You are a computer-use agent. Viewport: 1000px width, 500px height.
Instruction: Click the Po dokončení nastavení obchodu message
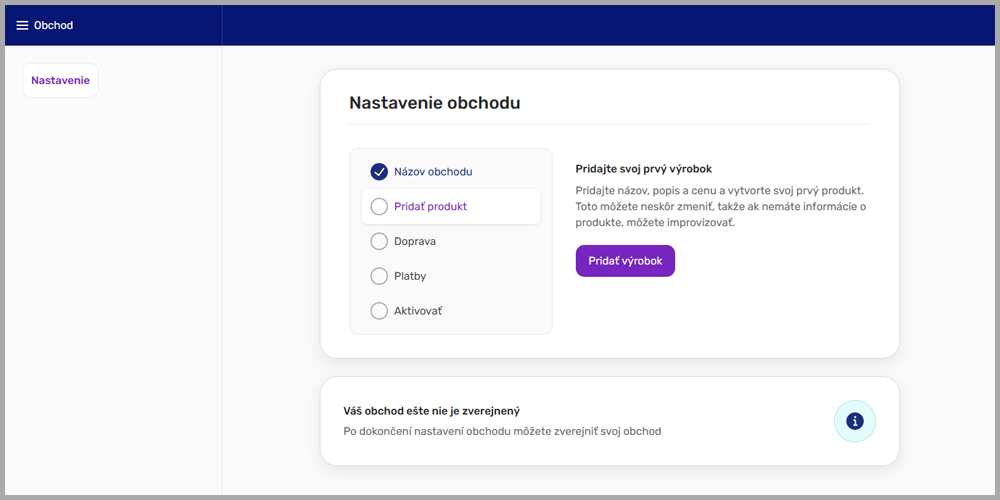[502, 432]
